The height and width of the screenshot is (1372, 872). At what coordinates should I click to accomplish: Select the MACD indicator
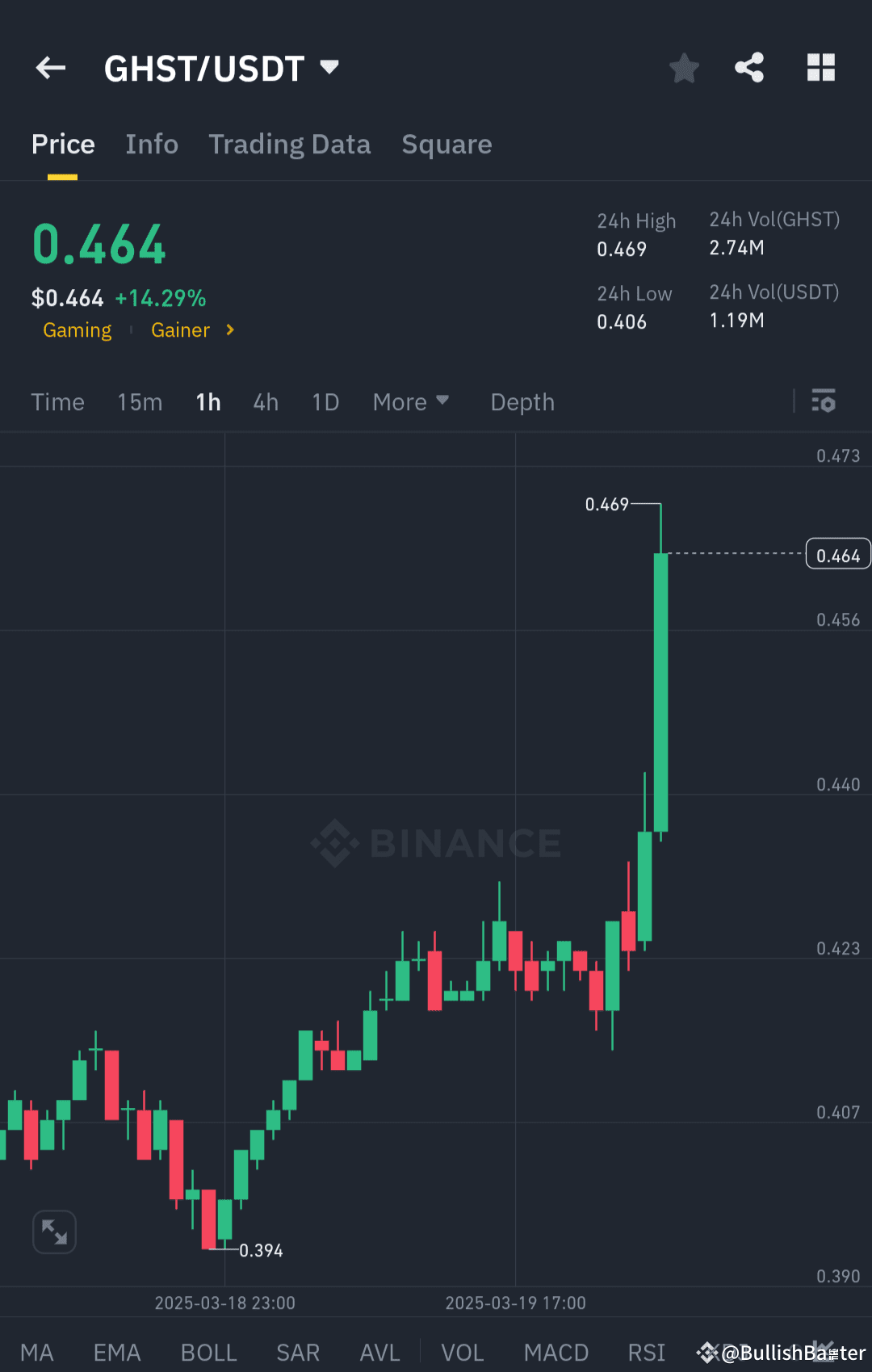[x=555, y=1352]
